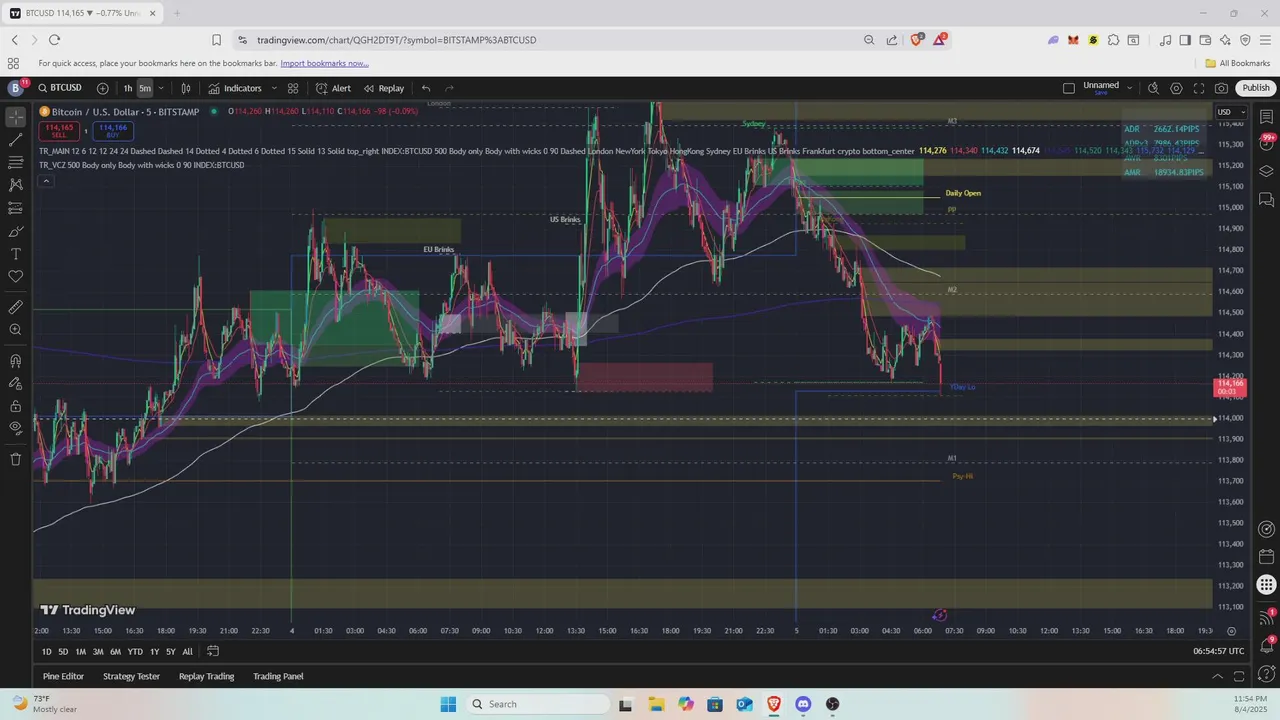Expand the Unnamed layout dropdown arrow
1280x720 pixels.
1131,88
